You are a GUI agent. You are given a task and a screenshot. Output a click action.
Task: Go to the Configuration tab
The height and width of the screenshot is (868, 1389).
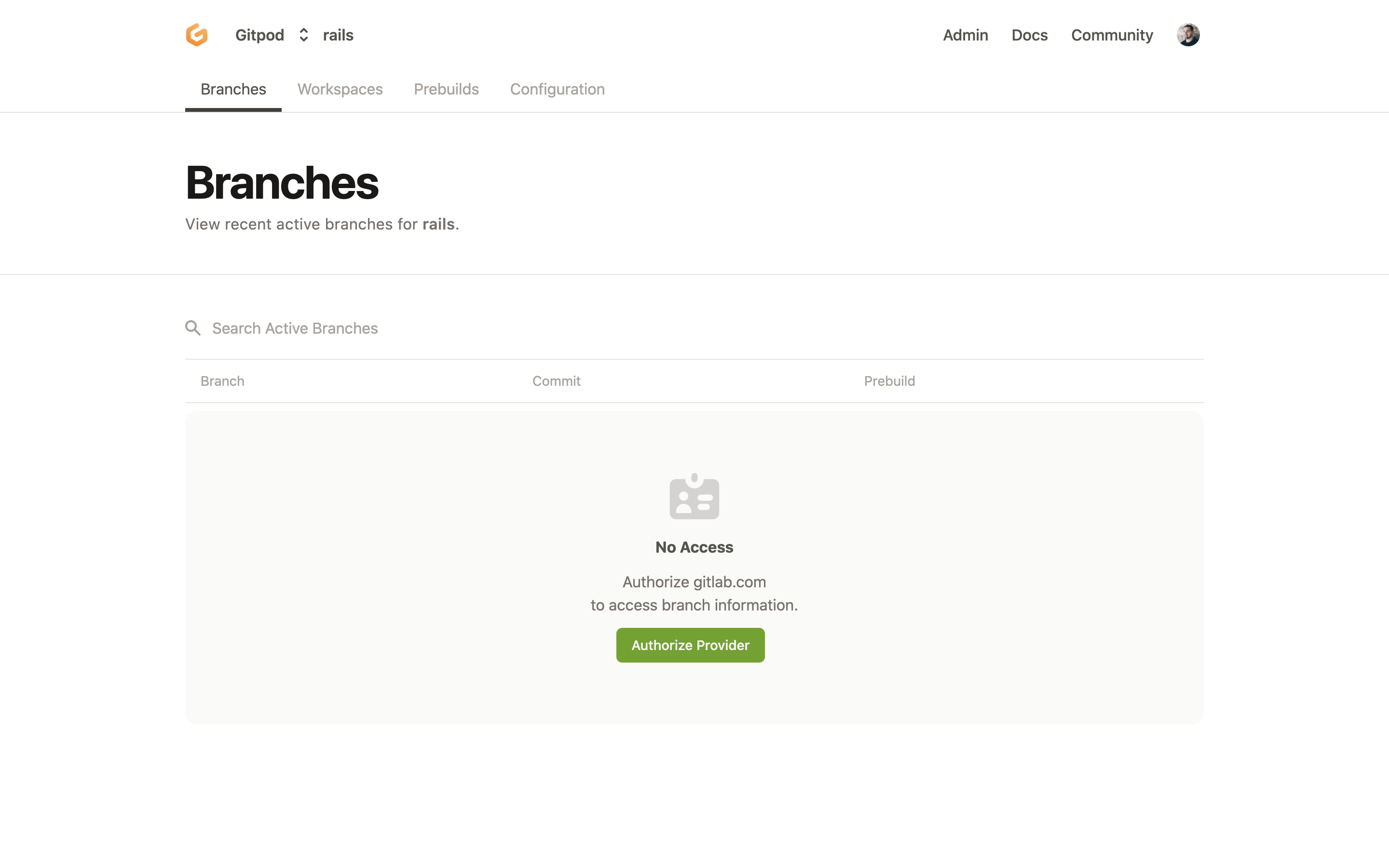[x=558, y=89]
